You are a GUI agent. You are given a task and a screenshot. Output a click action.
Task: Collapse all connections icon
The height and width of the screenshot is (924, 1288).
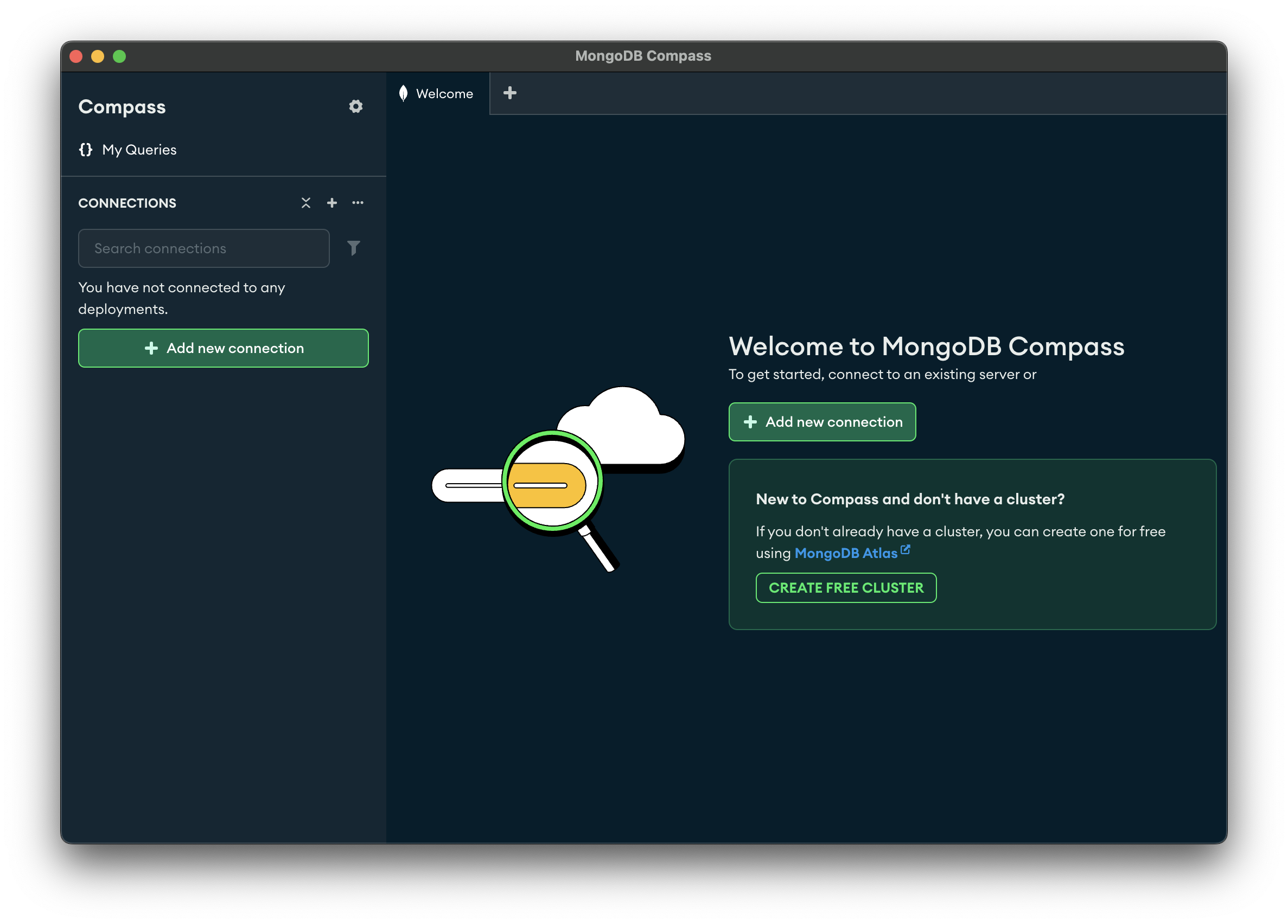point(305,203)
